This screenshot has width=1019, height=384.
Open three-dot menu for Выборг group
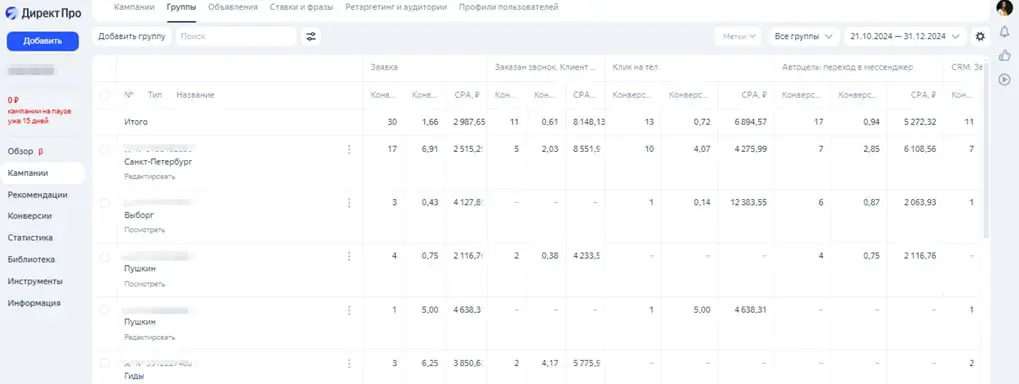tap(349, 203)
